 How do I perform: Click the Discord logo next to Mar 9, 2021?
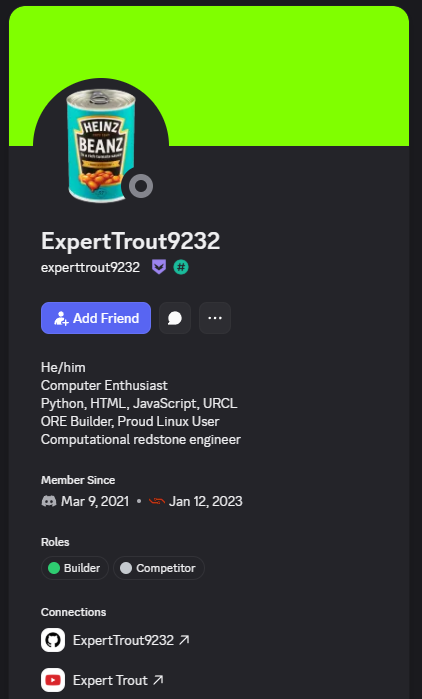tap(49, 501)
